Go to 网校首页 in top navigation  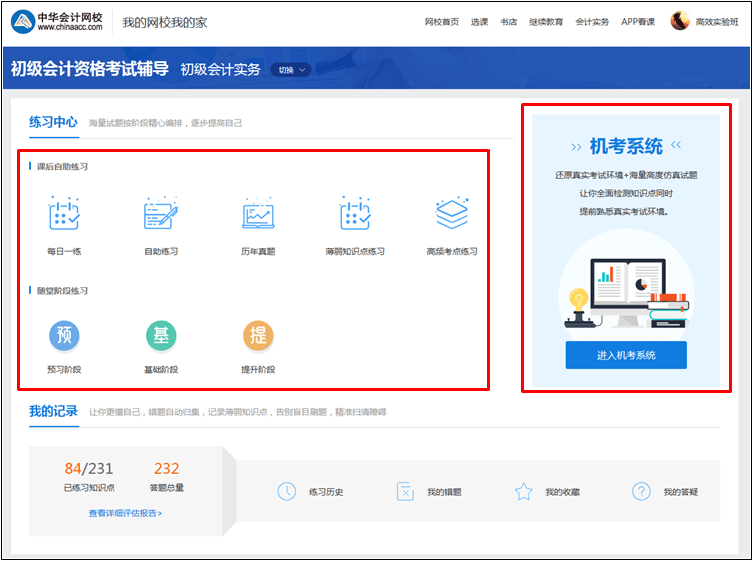tap(442, 22)
